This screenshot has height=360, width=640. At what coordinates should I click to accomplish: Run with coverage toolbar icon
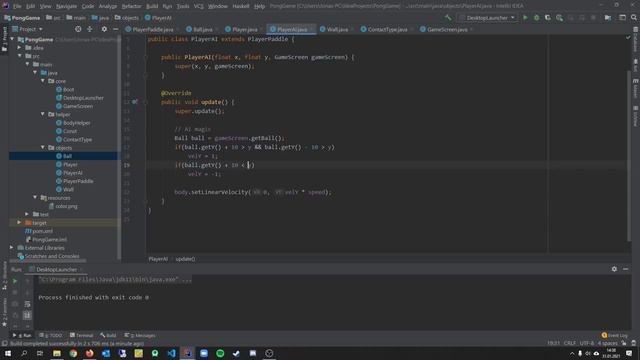pos(548,18)
